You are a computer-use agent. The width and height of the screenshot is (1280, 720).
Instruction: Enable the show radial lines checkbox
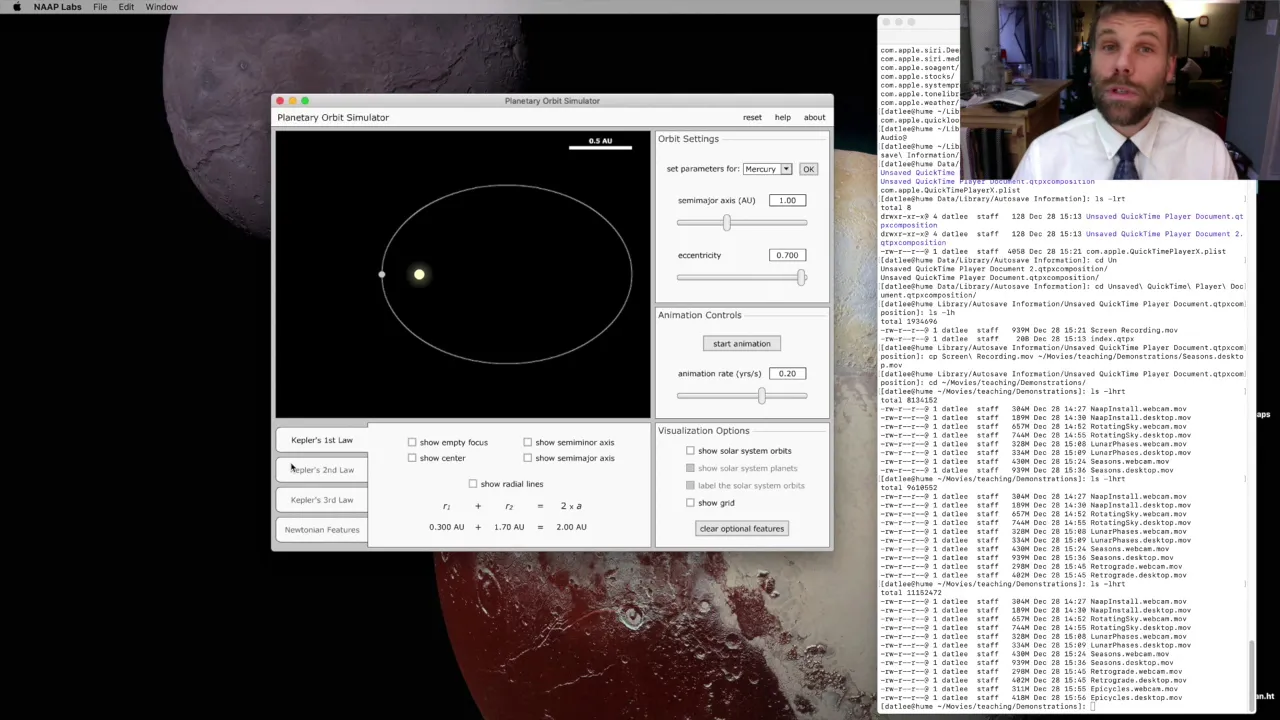[473, 484]
